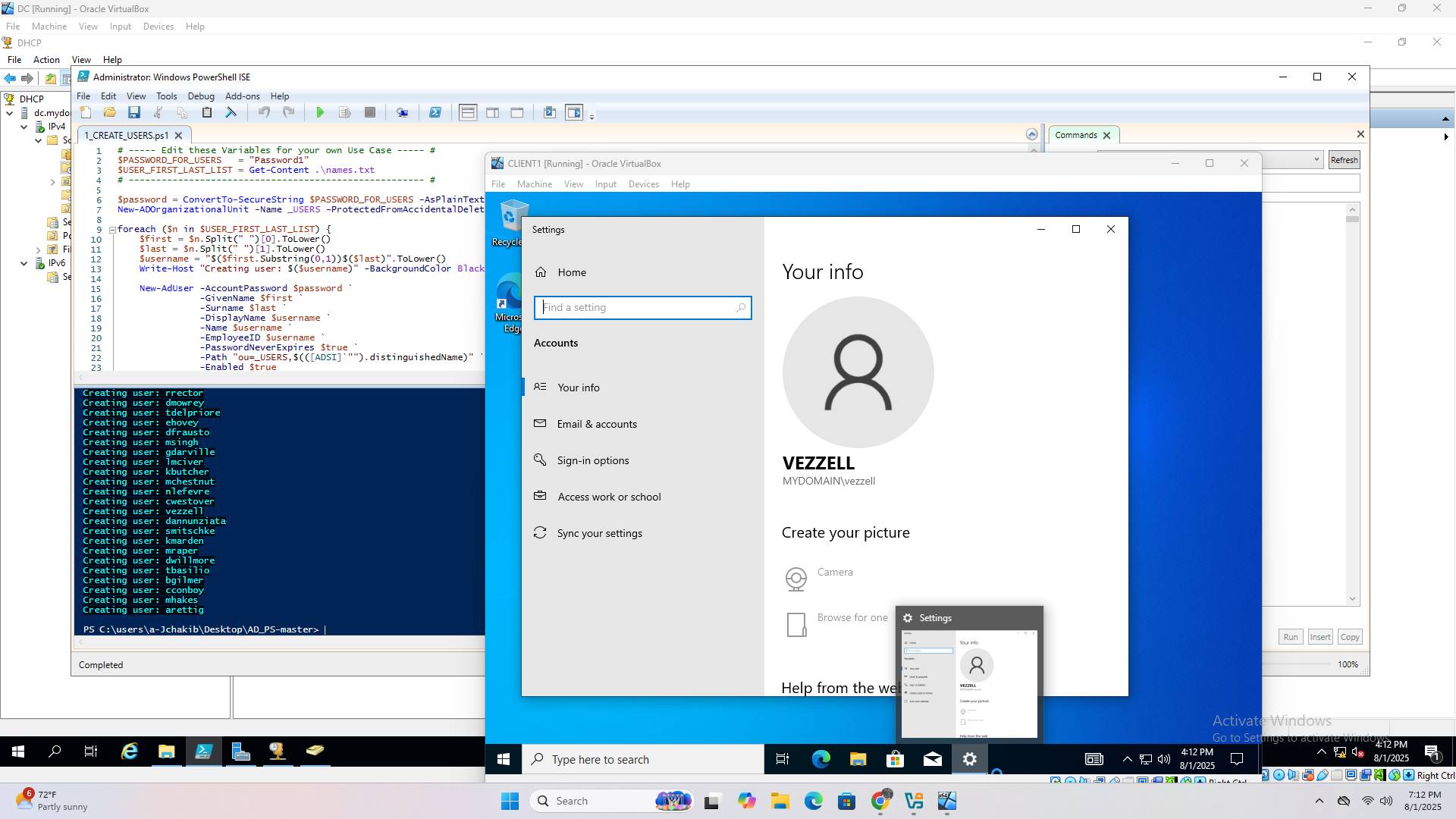The image size is (1456, 819).
Task: Show script pane on right icon
Action: pos(492,113)
